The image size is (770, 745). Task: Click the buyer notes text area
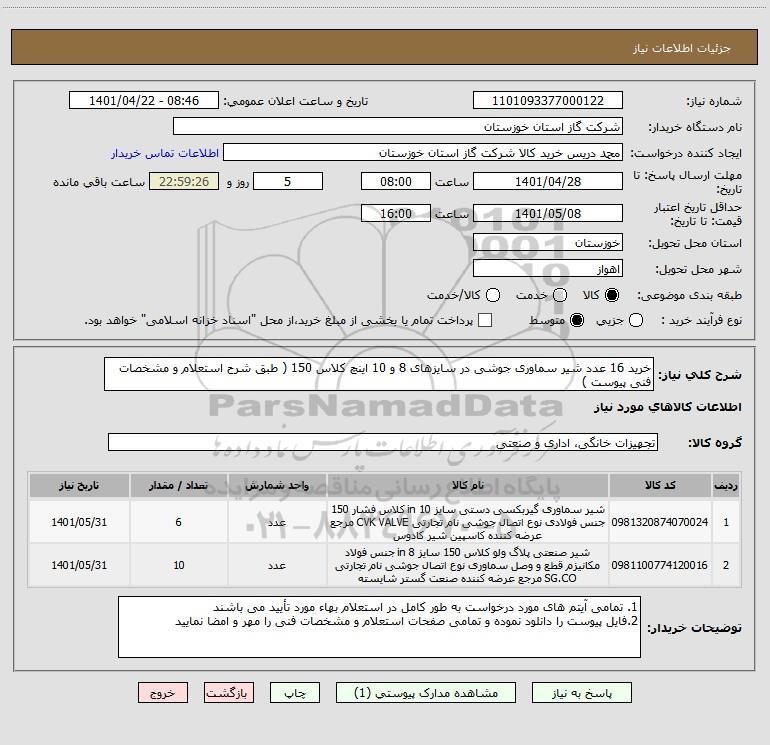click(379, 627)
